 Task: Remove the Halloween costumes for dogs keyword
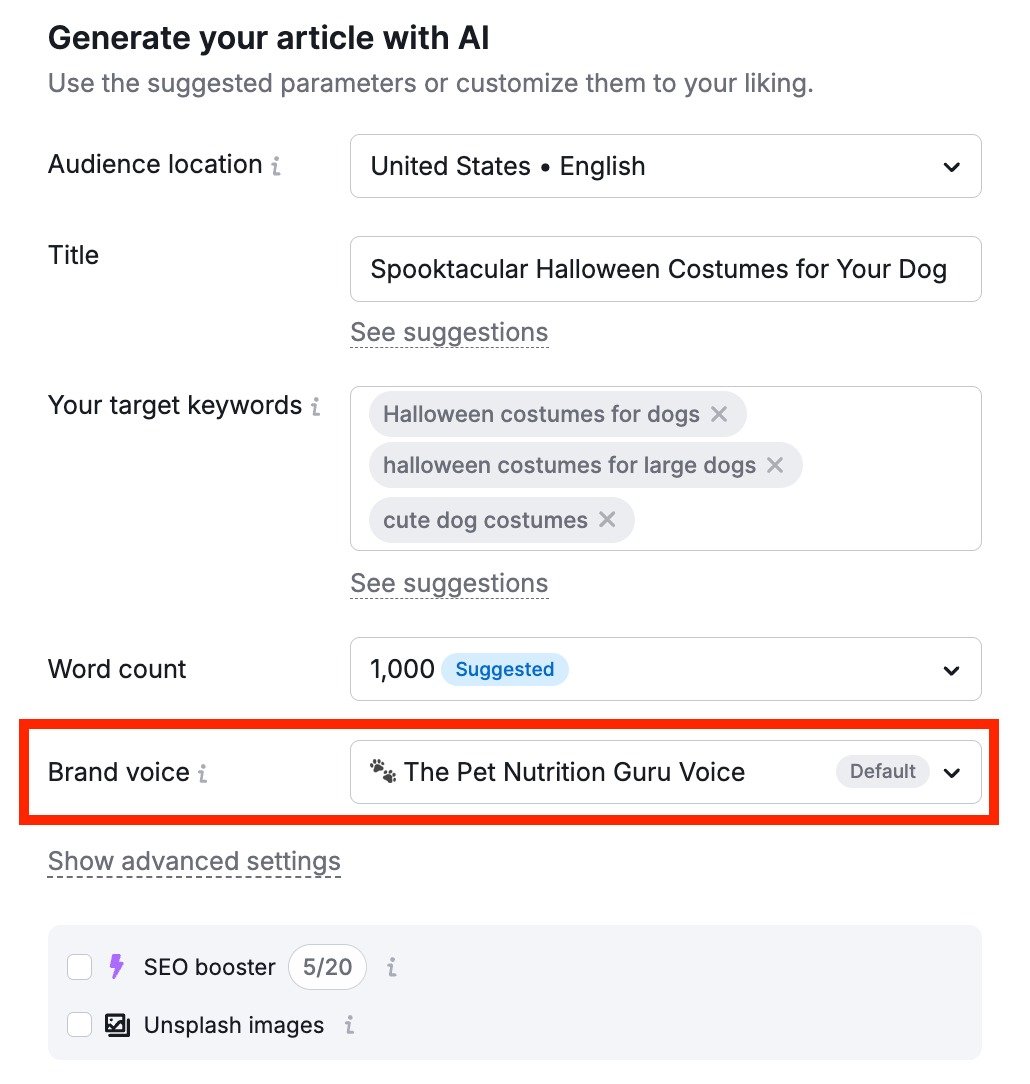(x=719, y=414)
